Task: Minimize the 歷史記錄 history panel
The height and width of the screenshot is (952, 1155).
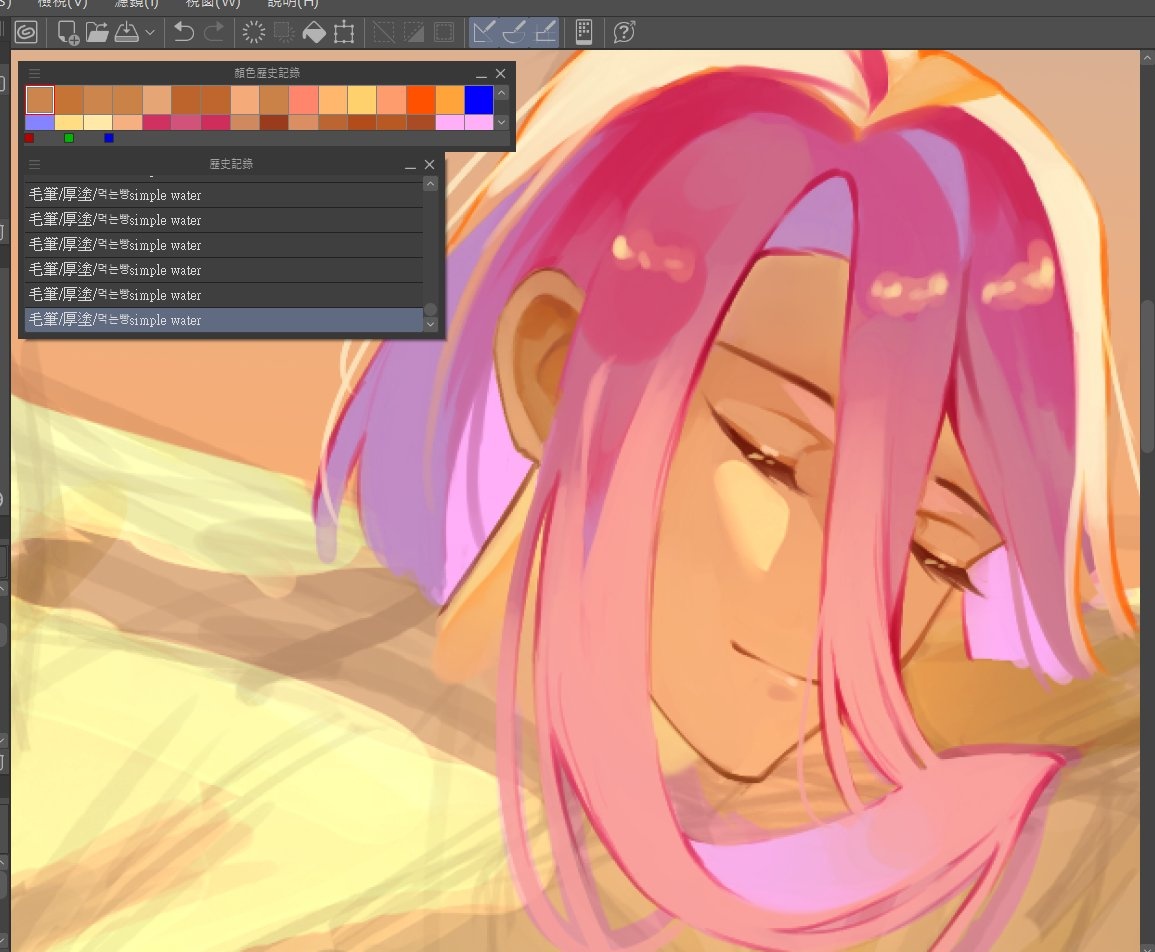Action: click(410, 164)
